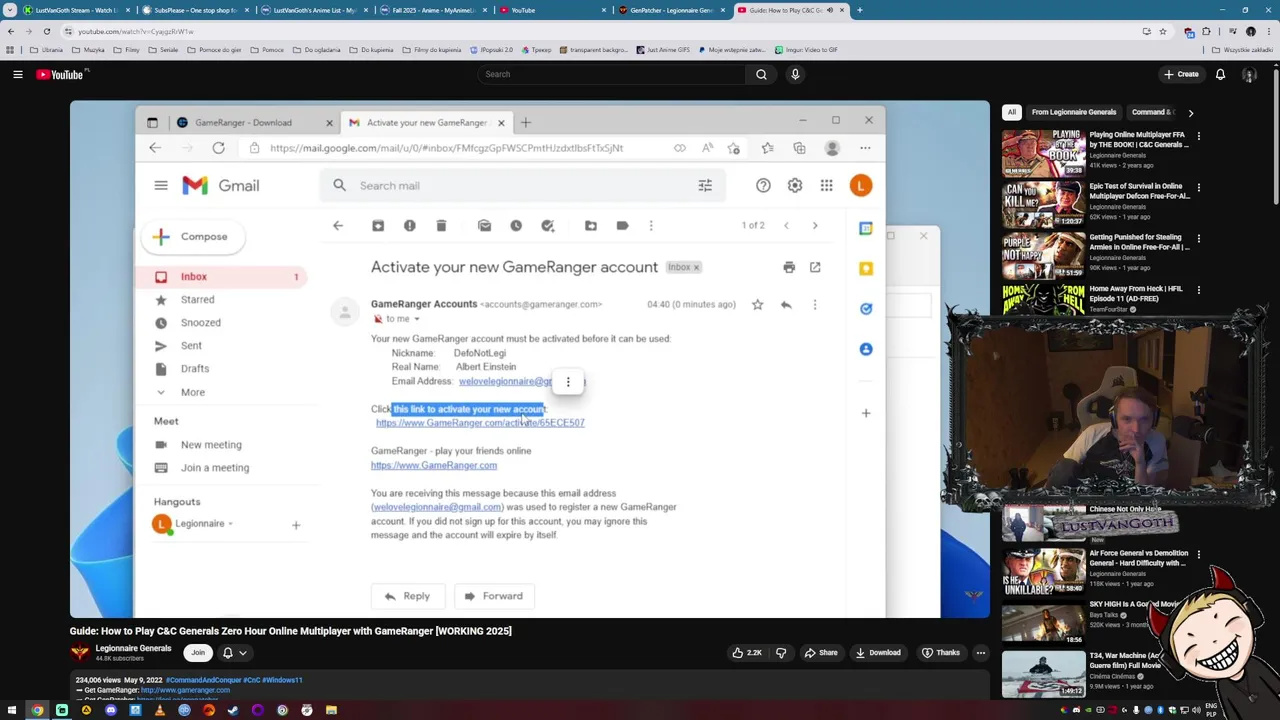The width and height of the screenshot is (1280, 720).
Task: Click the Gmail settings gear icon
Action: pos(795,186)
